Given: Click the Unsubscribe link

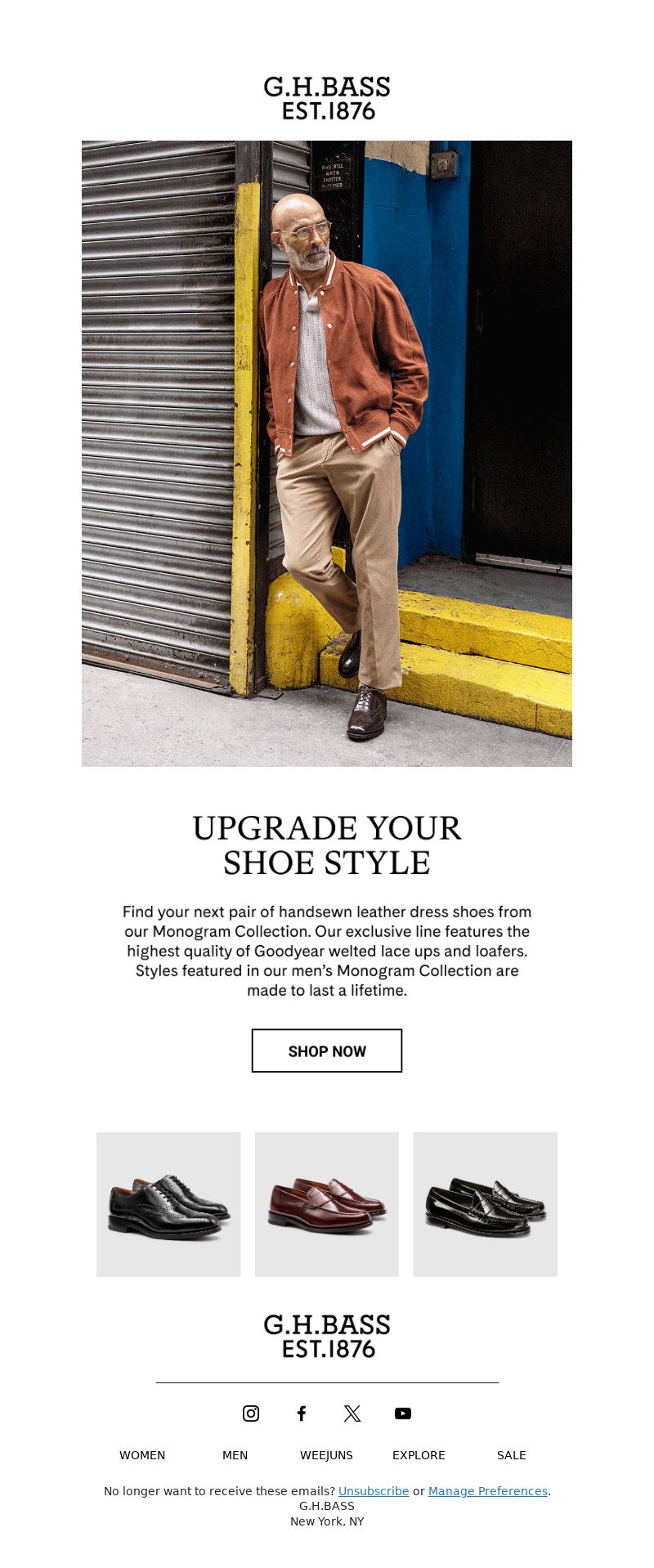Looking at the screenshot, I should (374, 1491).
